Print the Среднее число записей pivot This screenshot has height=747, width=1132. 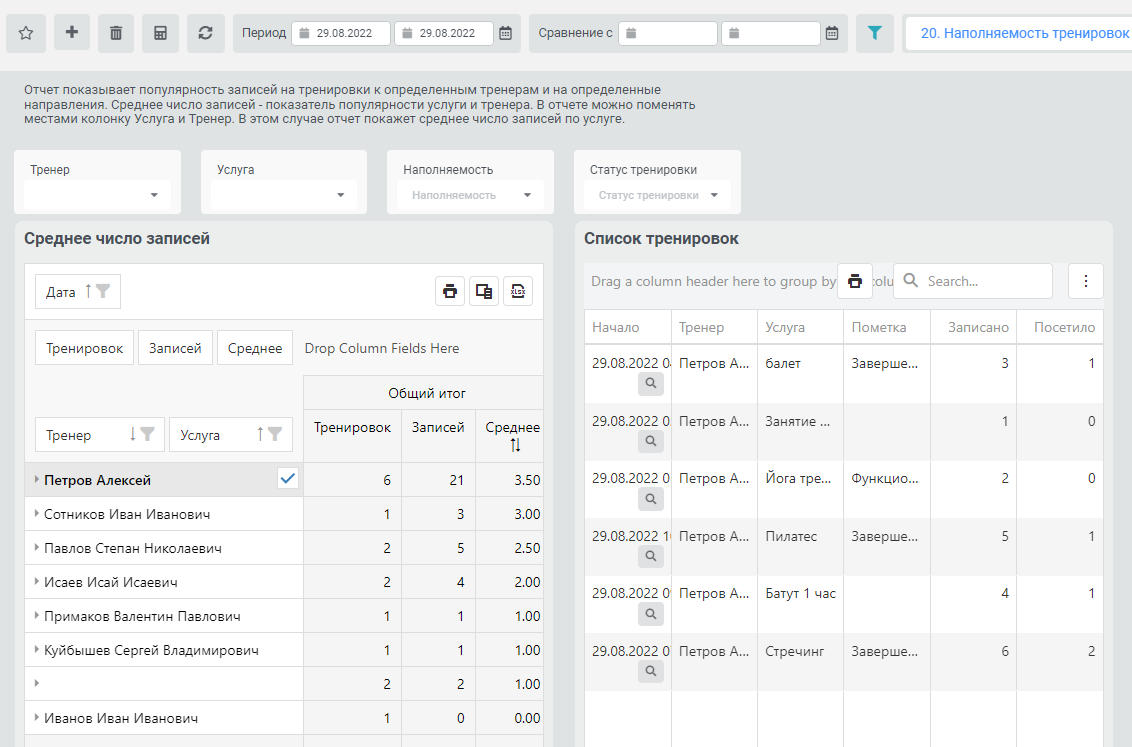[450, 292]
